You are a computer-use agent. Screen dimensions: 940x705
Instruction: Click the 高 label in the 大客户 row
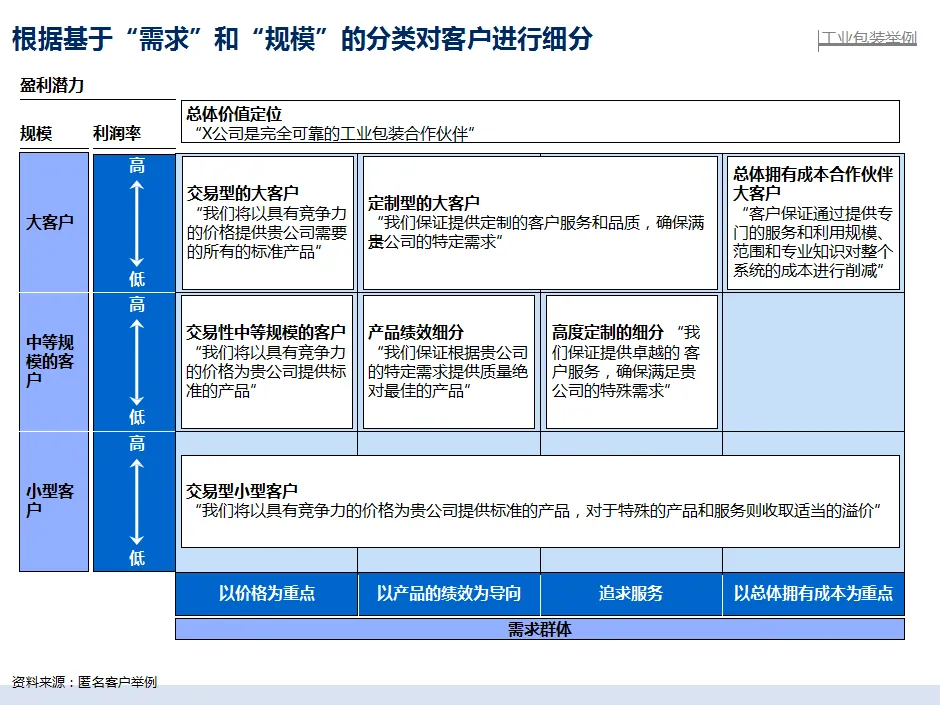[137, 165]
